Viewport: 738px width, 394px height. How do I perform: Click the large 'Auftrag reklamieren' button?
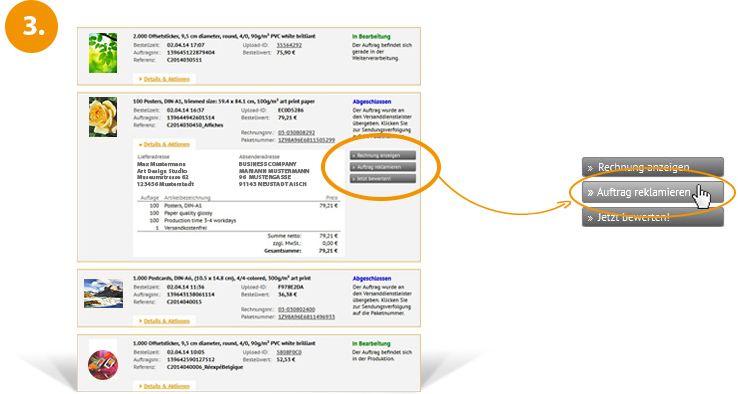point(652,192)
